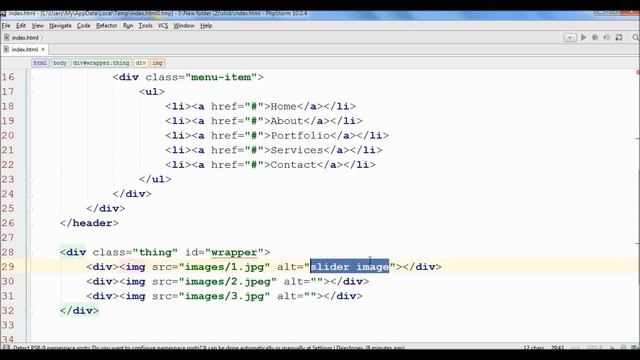Select the html breadcrumb
640x360 pixels.
coord(40,63)
